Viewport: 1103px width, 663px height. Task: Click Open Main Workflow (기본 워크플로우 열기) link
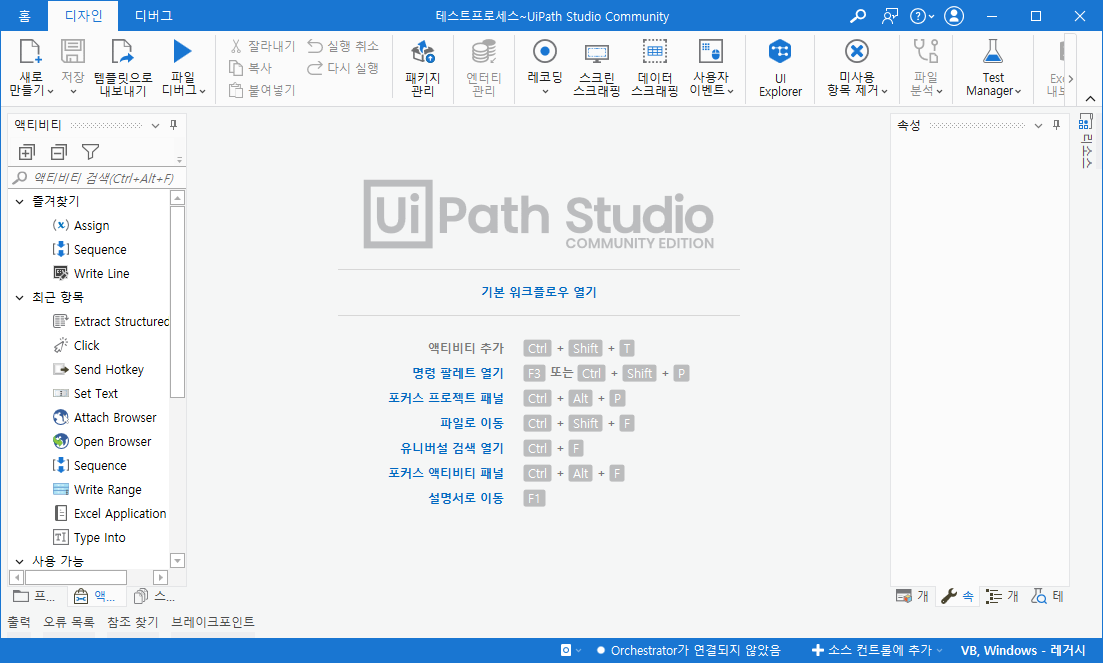point(539,292)
